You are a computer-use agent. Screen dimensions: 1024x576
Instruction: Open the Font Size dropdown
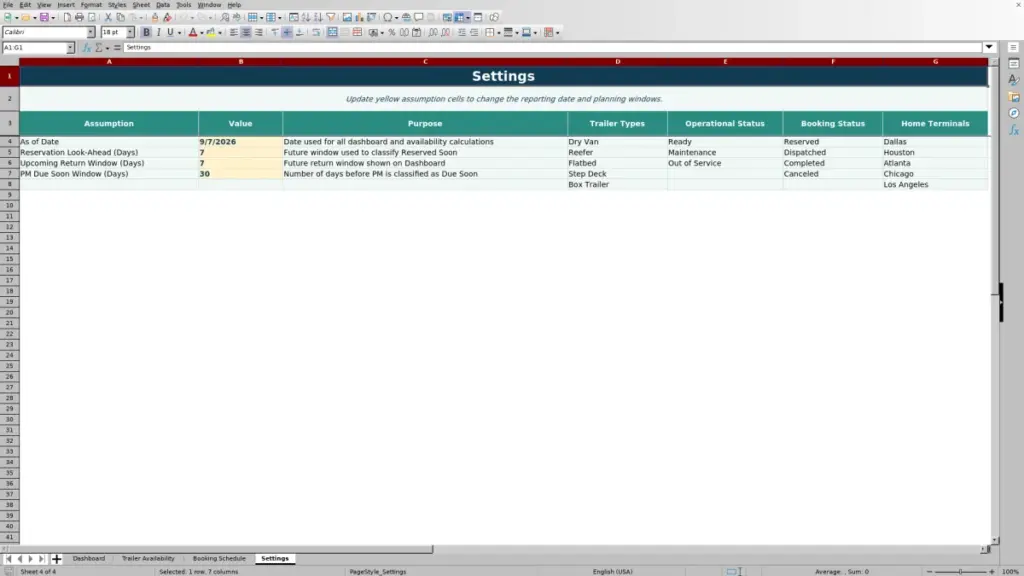point(130,32)
